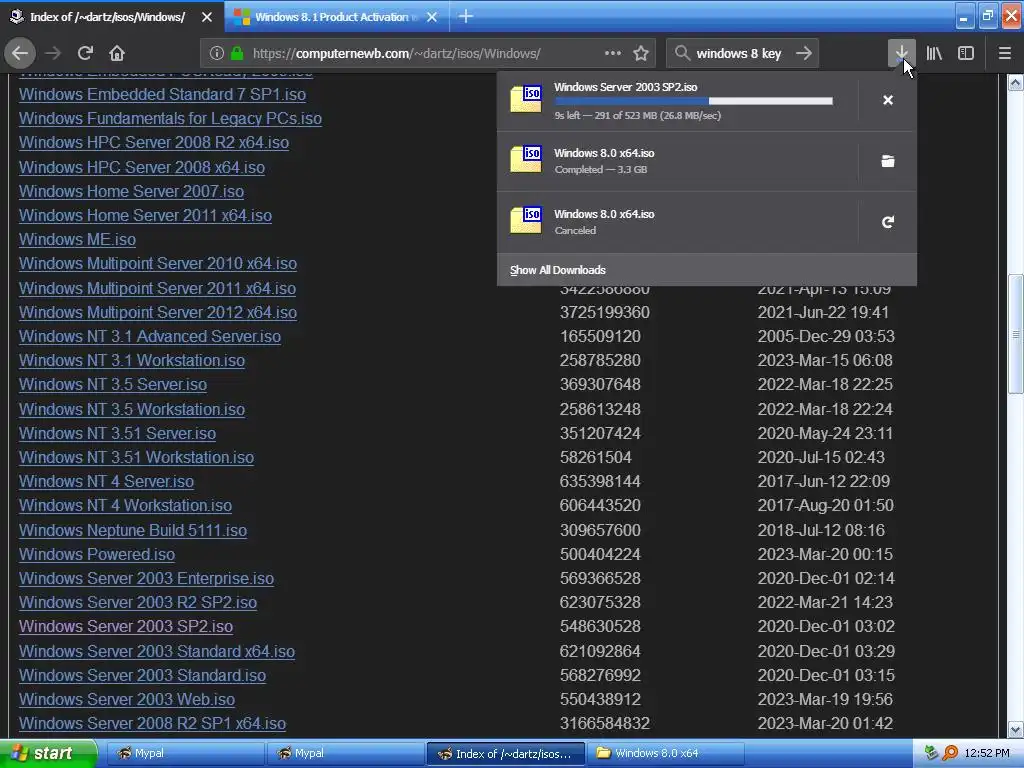
Task: Go back to the previous page
Action: pos(20,53)
